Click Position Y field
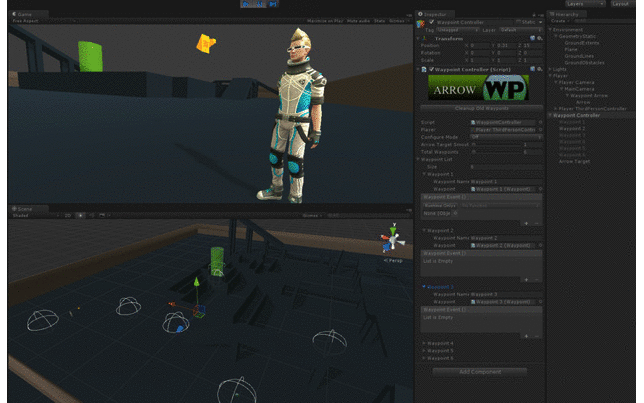This screenshot has height=403, width=644. pos(506,46)
